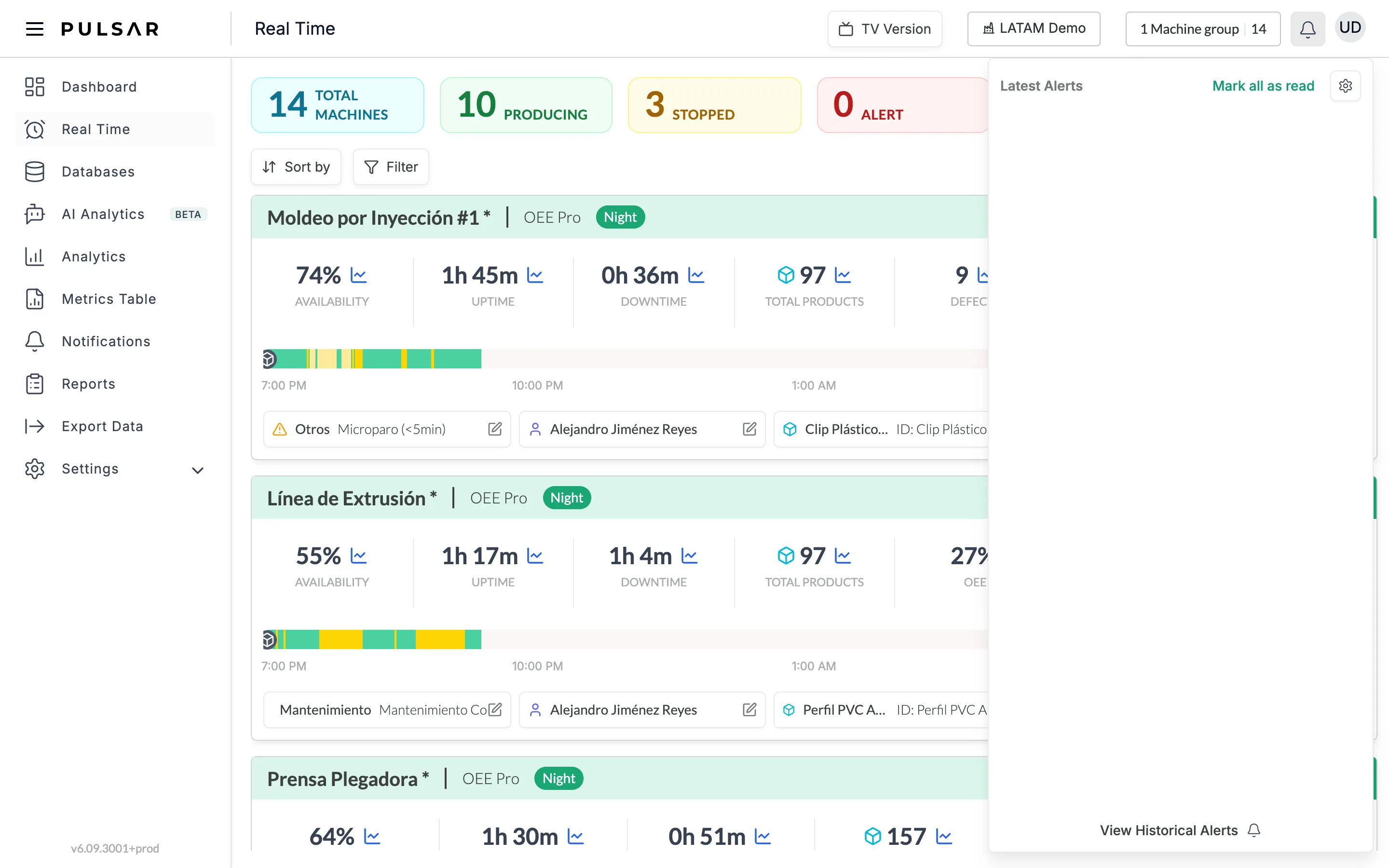Open the hamburger menu icon
The height and width of the screenshot is (868, 1389).
coord(34,29)
